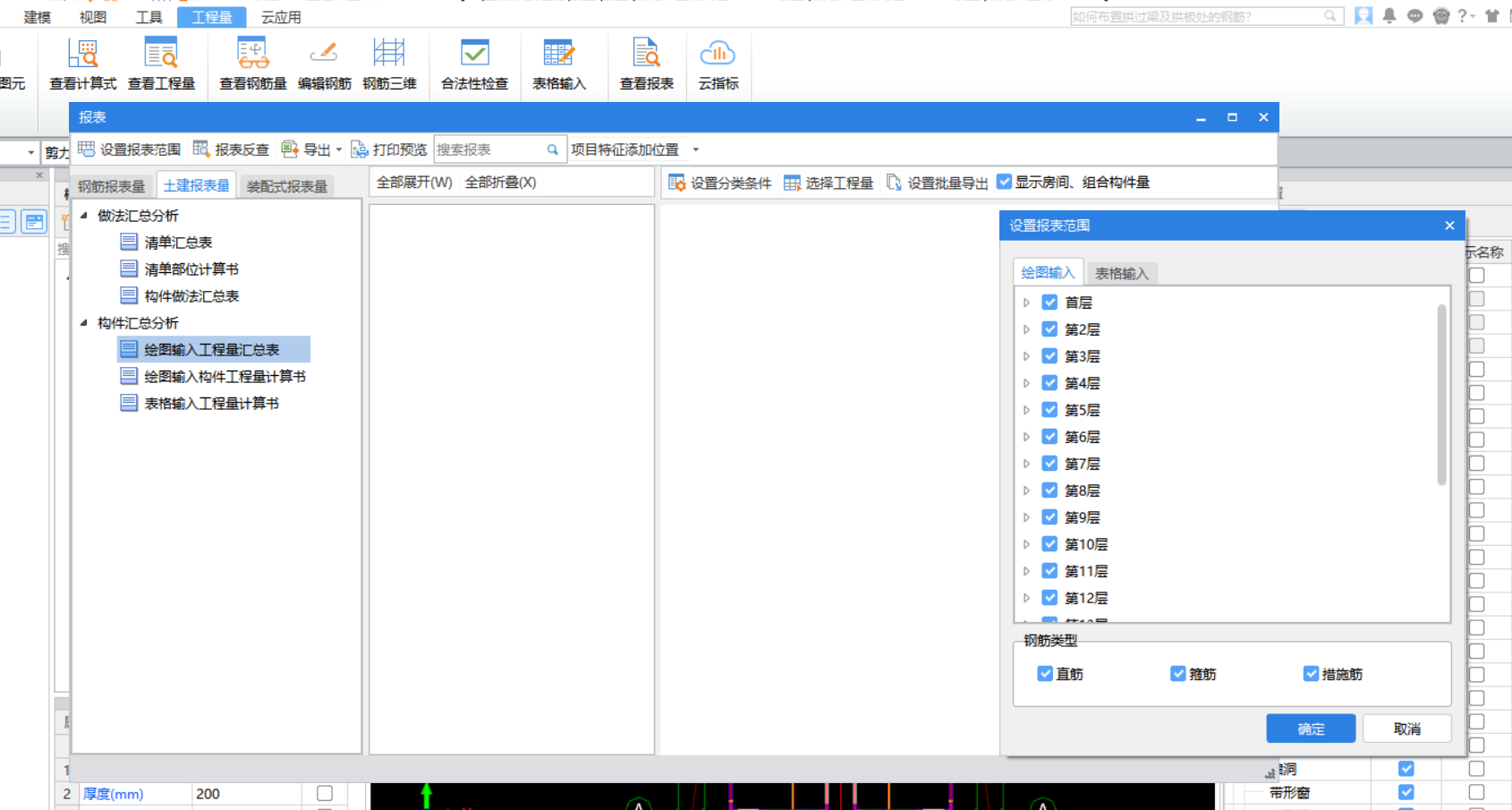
Task: Uncheck the 第12层 floor checkbox
Action: (x=1050, y=598)
